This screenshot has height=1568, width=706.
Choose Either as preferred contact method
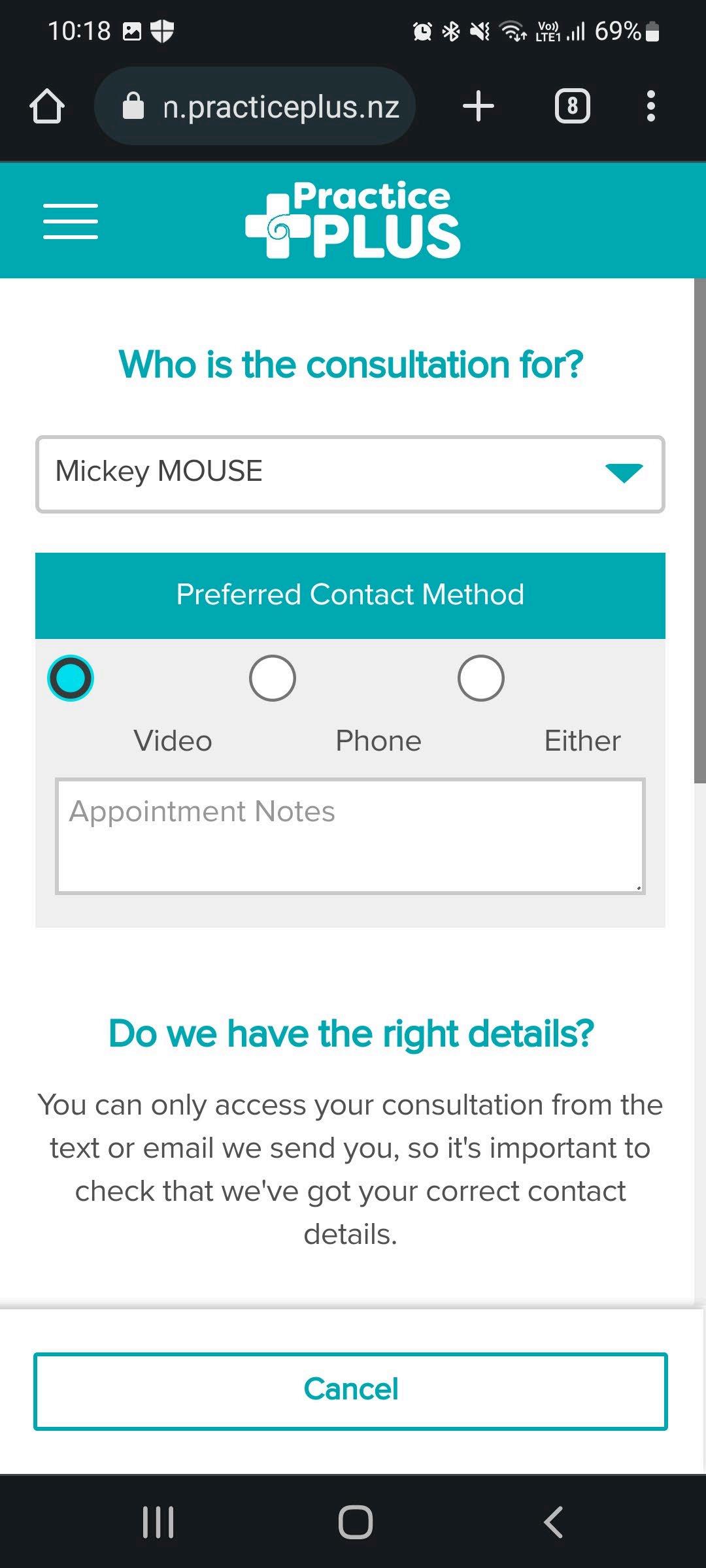click(481, 678)
